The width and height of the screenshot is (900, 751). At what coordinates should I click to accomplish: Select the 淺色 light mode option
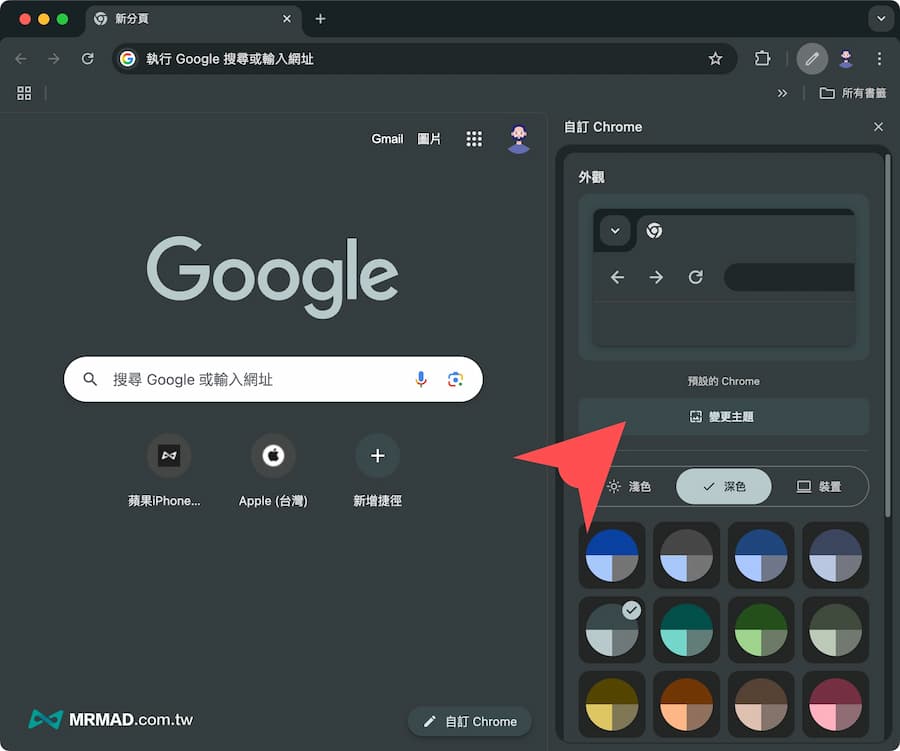(629, 487)
